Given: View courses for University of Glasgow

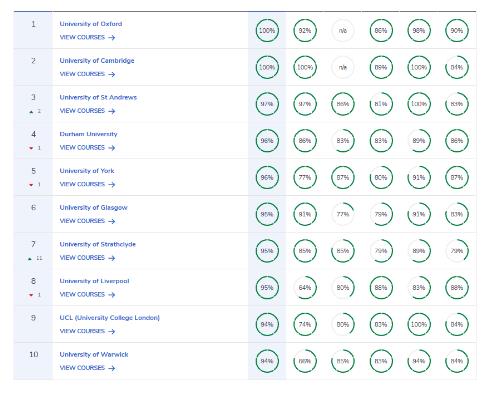Looking at the screenshot, I should click(x=87, y=221).
